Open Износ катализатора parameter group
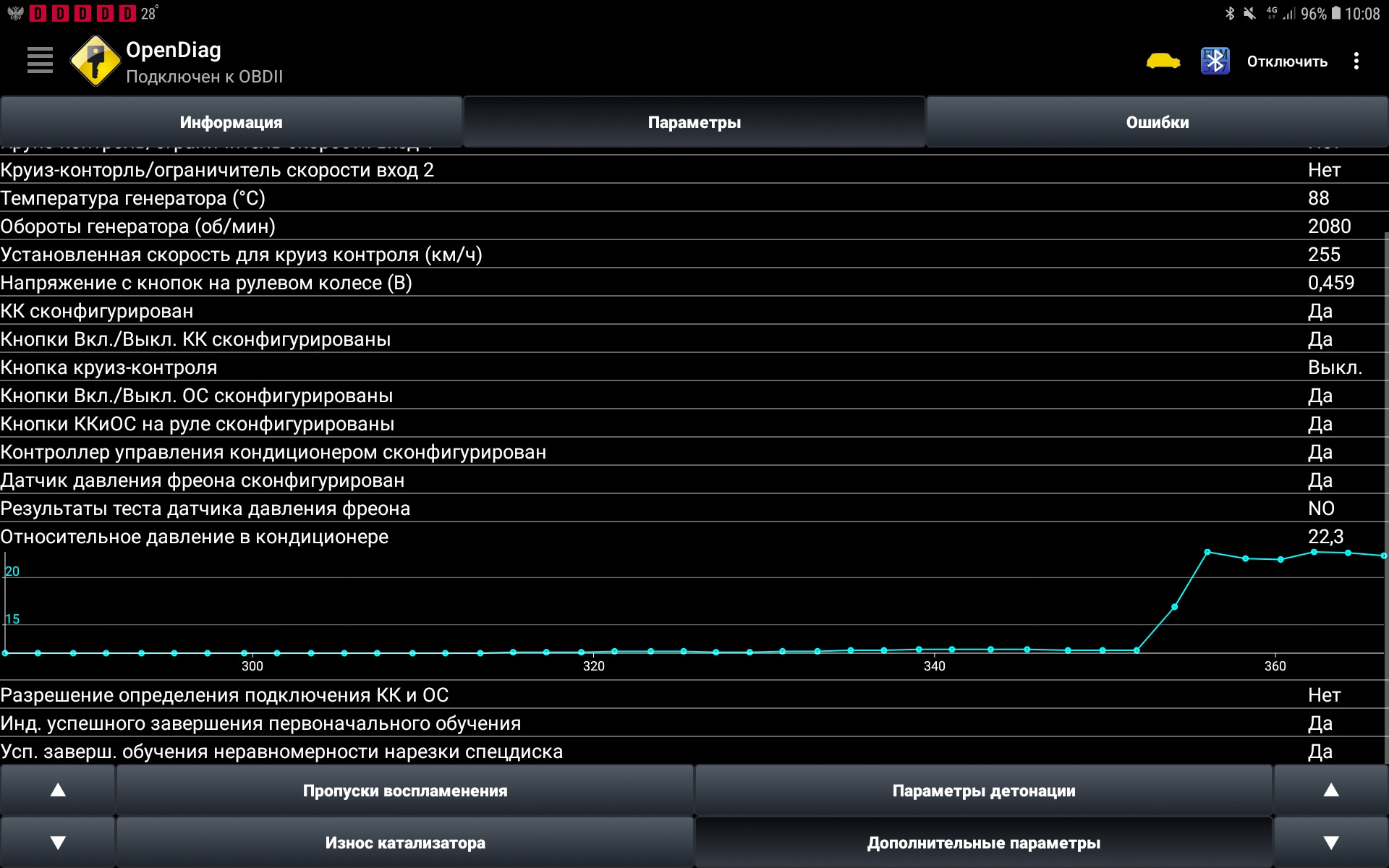 (405, 843)
